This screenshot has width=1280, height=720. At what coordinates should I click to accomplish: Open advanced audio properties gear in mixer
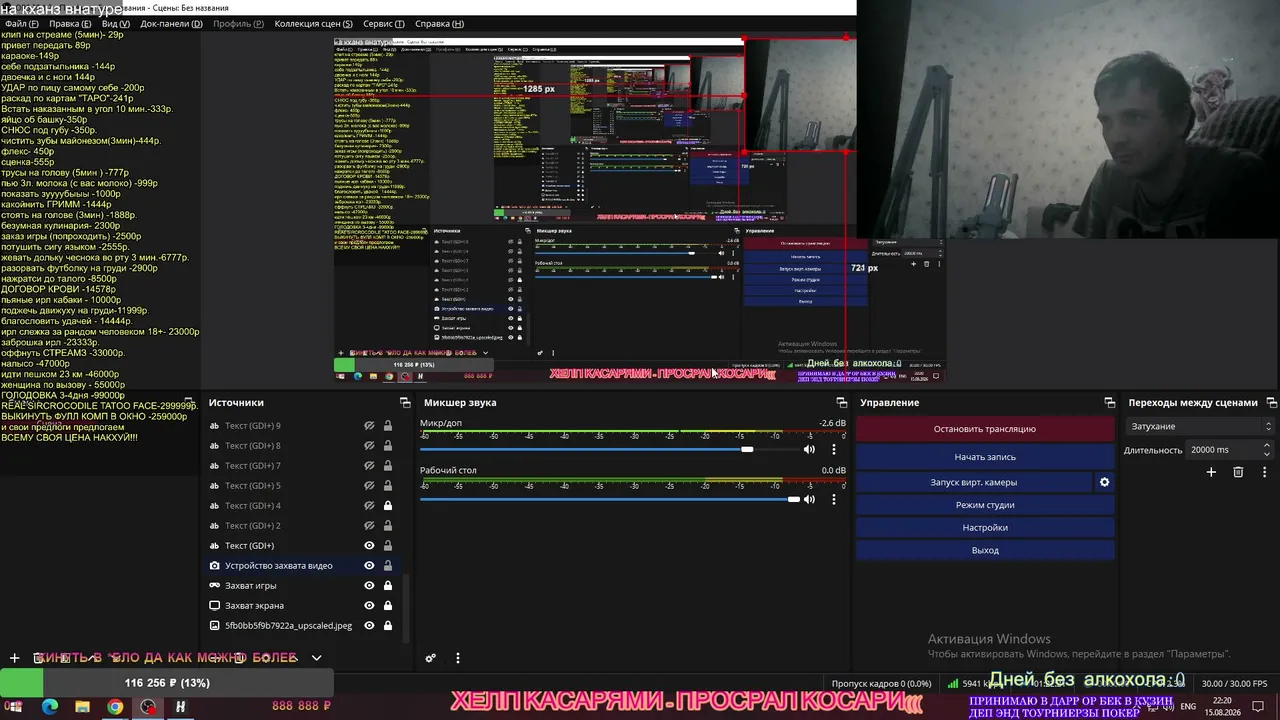[x=430, y=658]
